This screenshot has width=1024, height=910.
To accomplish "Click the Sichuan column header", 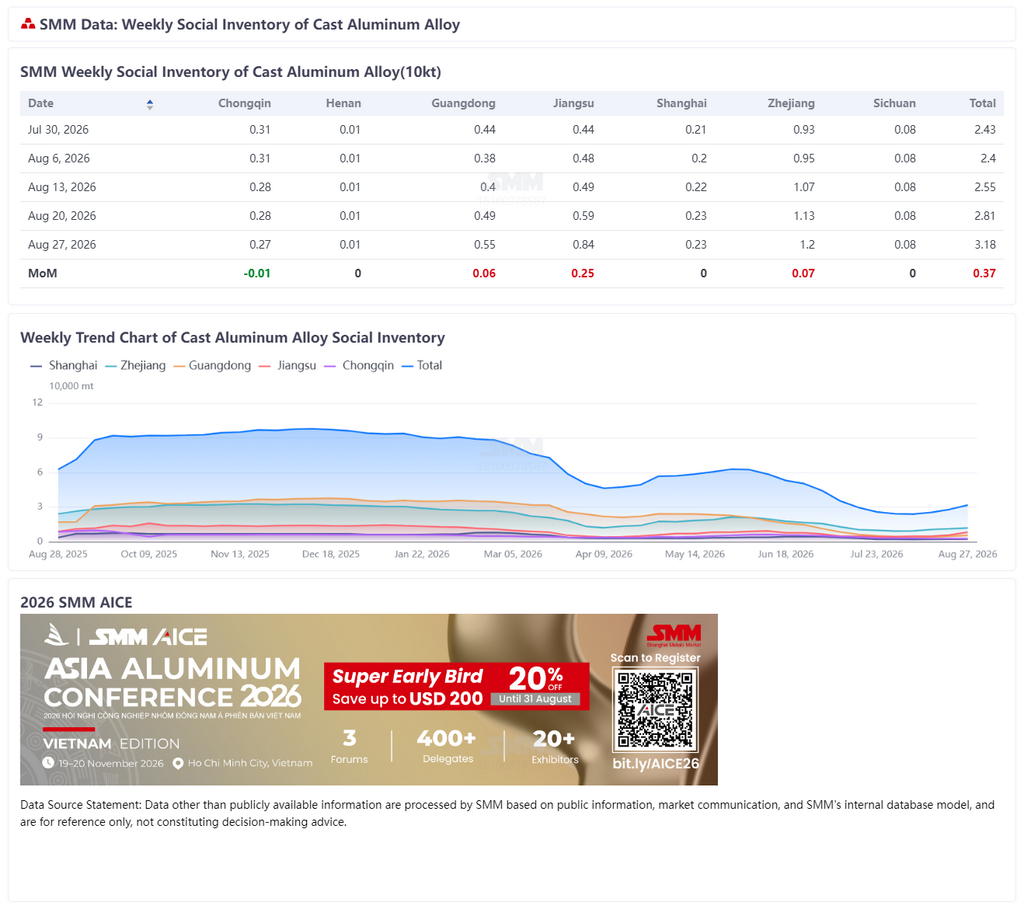I will tap(894, 103).
